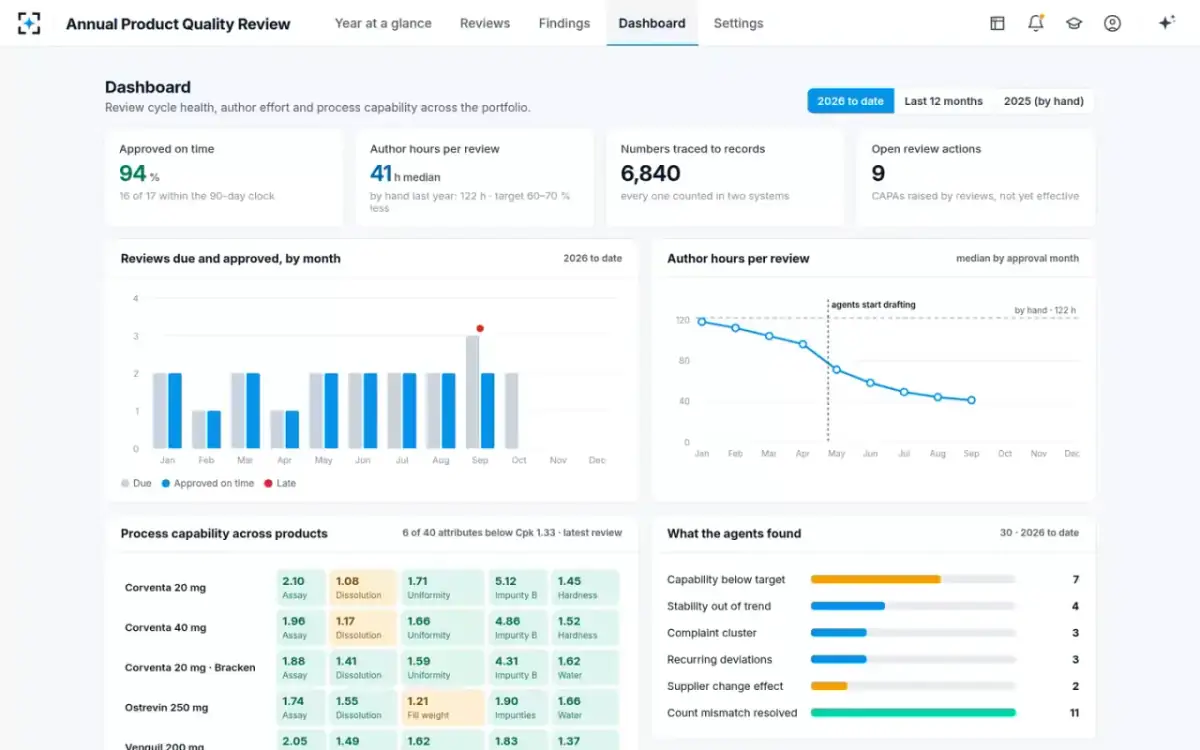
Task: Click the 'What the agents found' heading
Action: 734,534
